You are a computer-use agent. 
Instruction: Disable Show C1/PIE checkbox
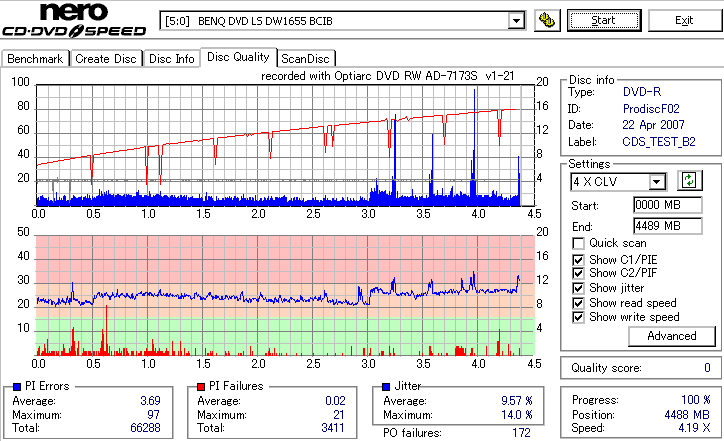[x=578, y=260]
